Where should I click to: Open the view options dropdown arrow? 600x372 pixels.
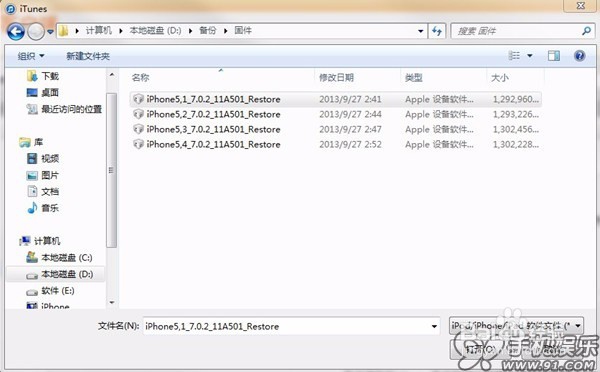pos(530,56)
